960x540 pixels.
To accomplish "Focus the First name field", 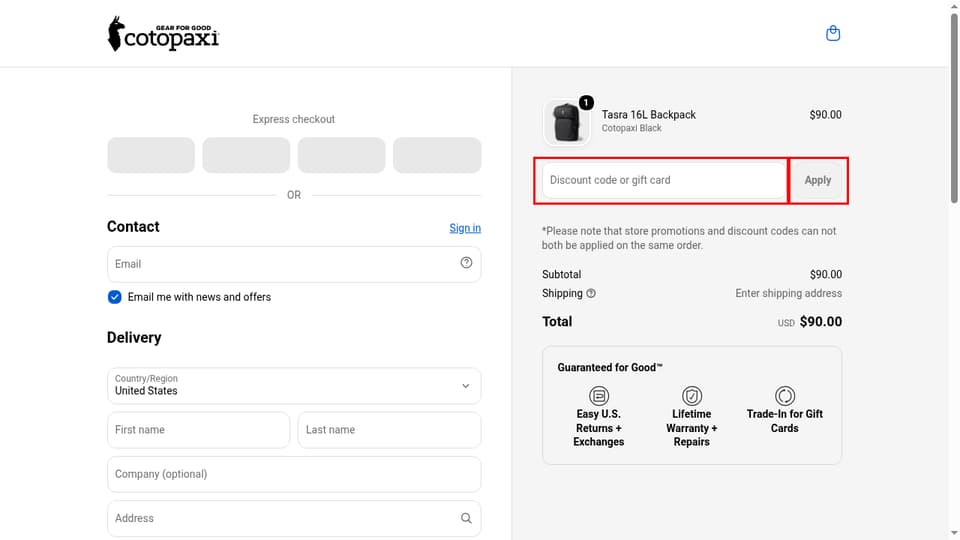I will click(x=198, y=430).
